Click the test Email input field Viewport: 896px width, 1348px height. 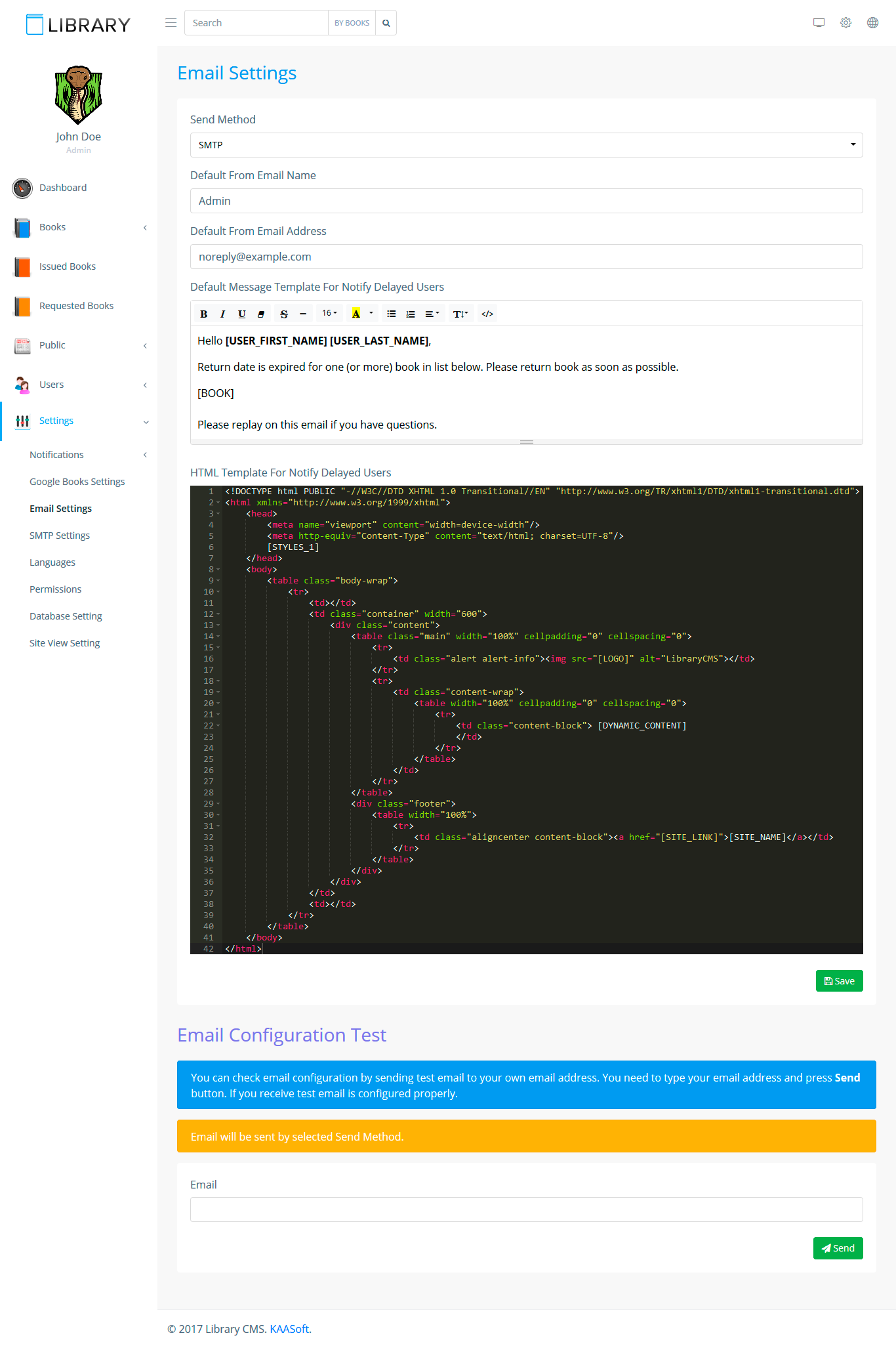[x=526, y=1210]
